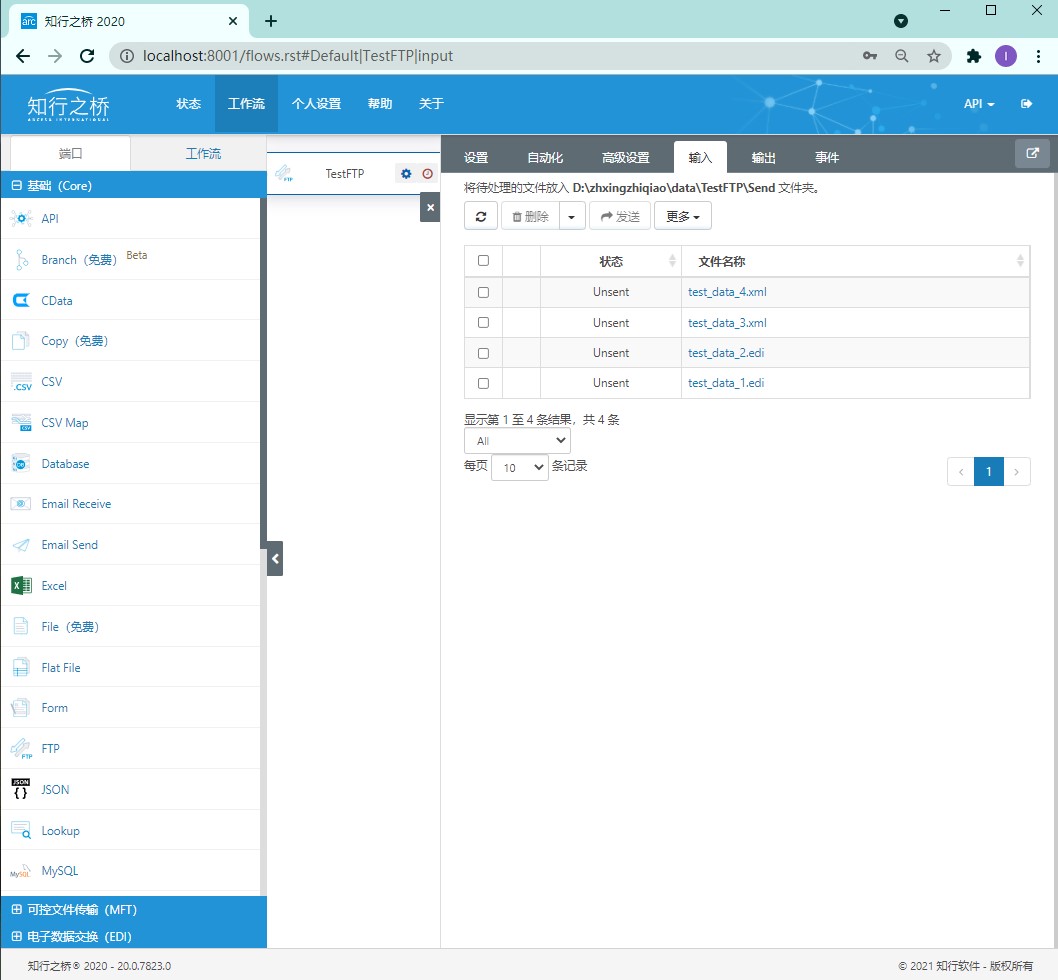This screenshot has width=1058, height=980.
Task: Open the 更多 dropdown menu
Action: [x=683, y=217]
